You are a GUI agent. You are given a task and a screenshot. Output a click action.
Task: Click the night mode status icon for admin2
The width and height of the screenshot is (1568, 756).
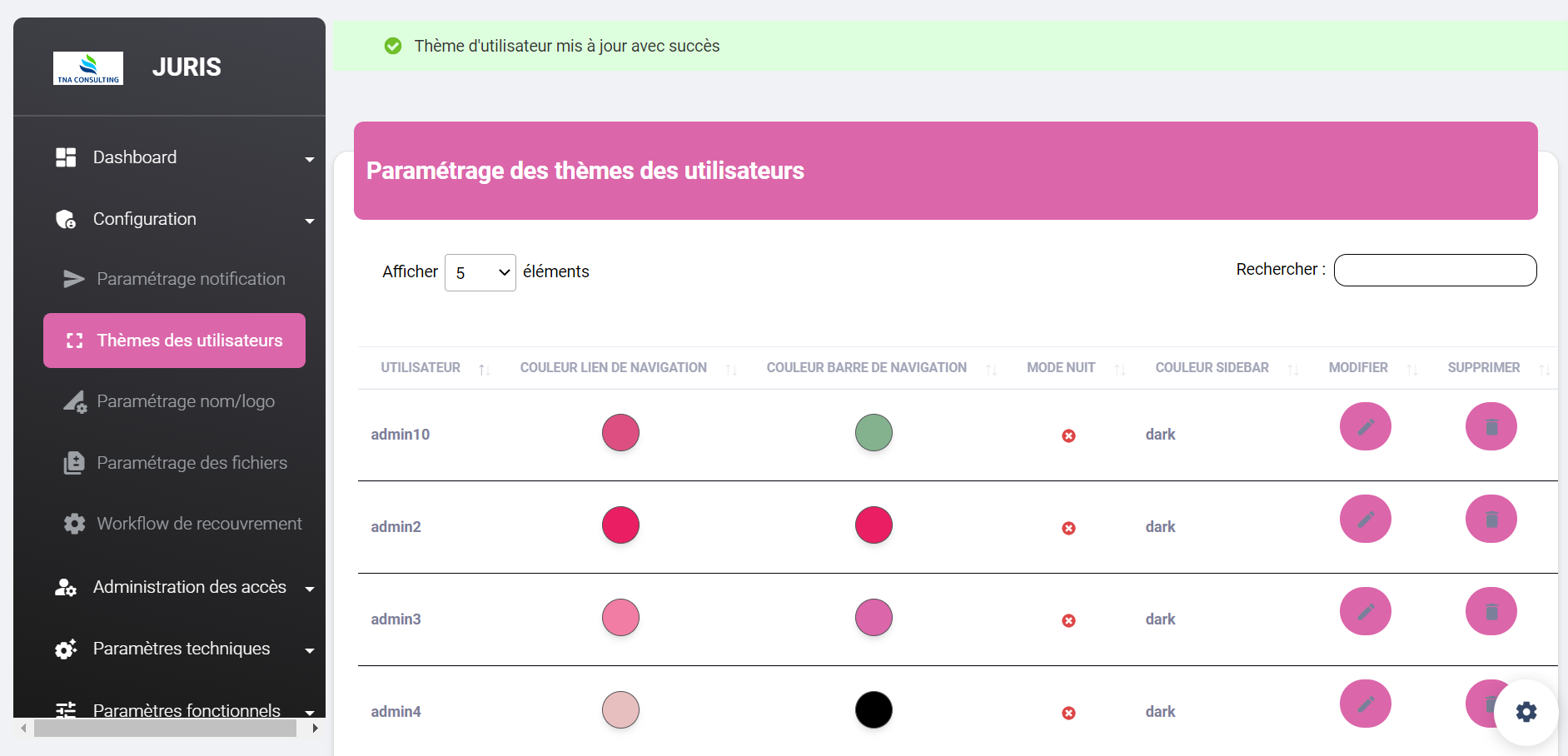pyautogui.click(x=1068, y=528)
